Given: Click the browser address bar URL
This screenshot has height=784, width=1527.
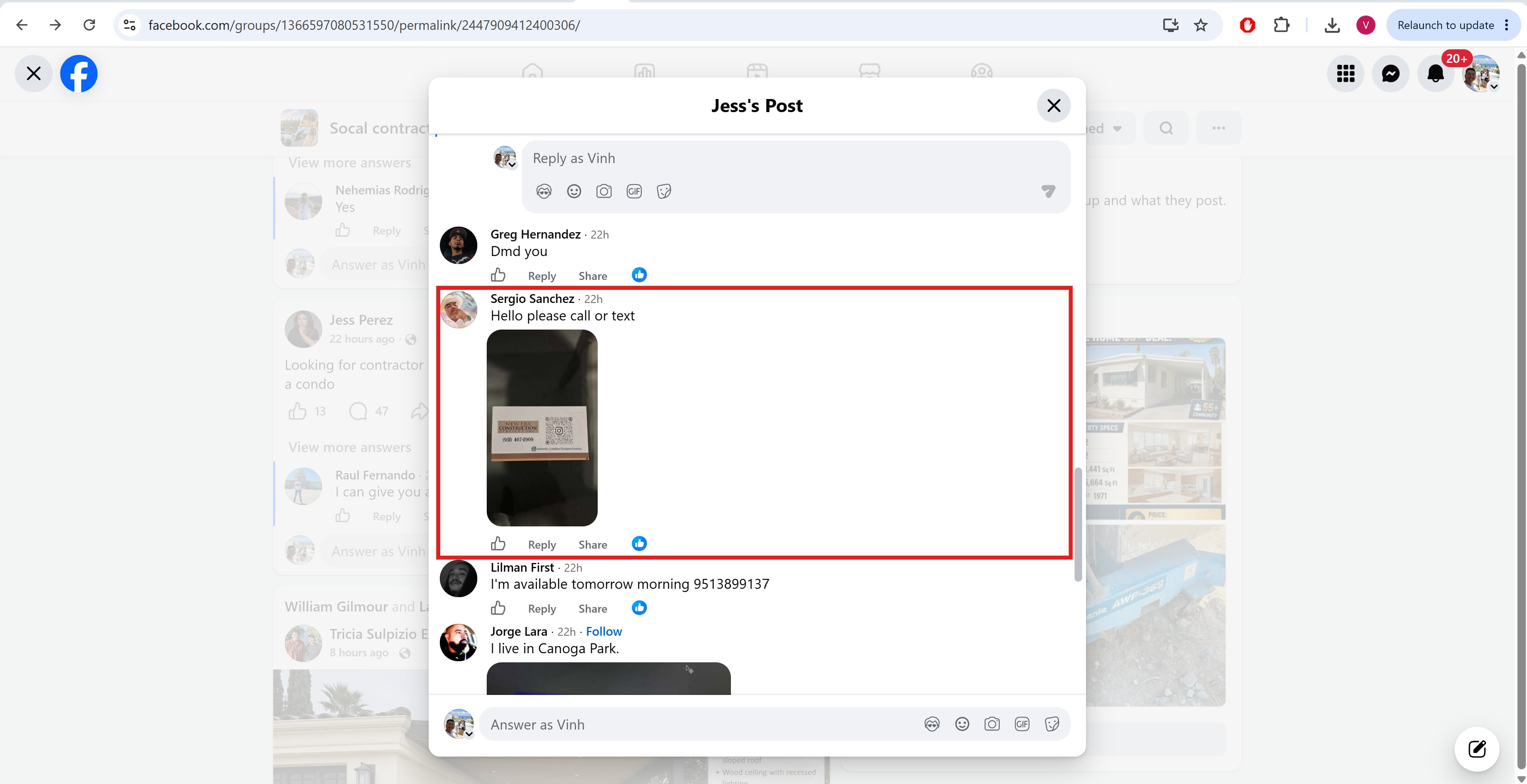Looking at the screenshot, I should (x=364, y=25).
